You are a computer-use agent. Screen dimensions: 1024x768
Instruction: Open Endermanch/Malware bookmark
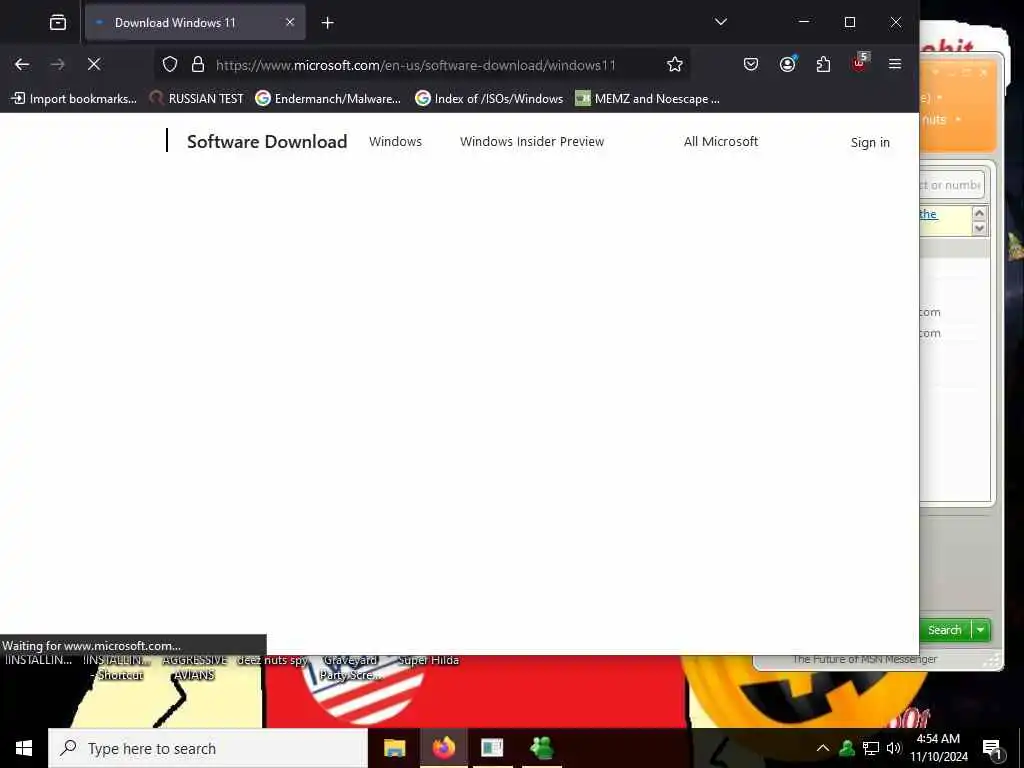click(x=328, y=99)
